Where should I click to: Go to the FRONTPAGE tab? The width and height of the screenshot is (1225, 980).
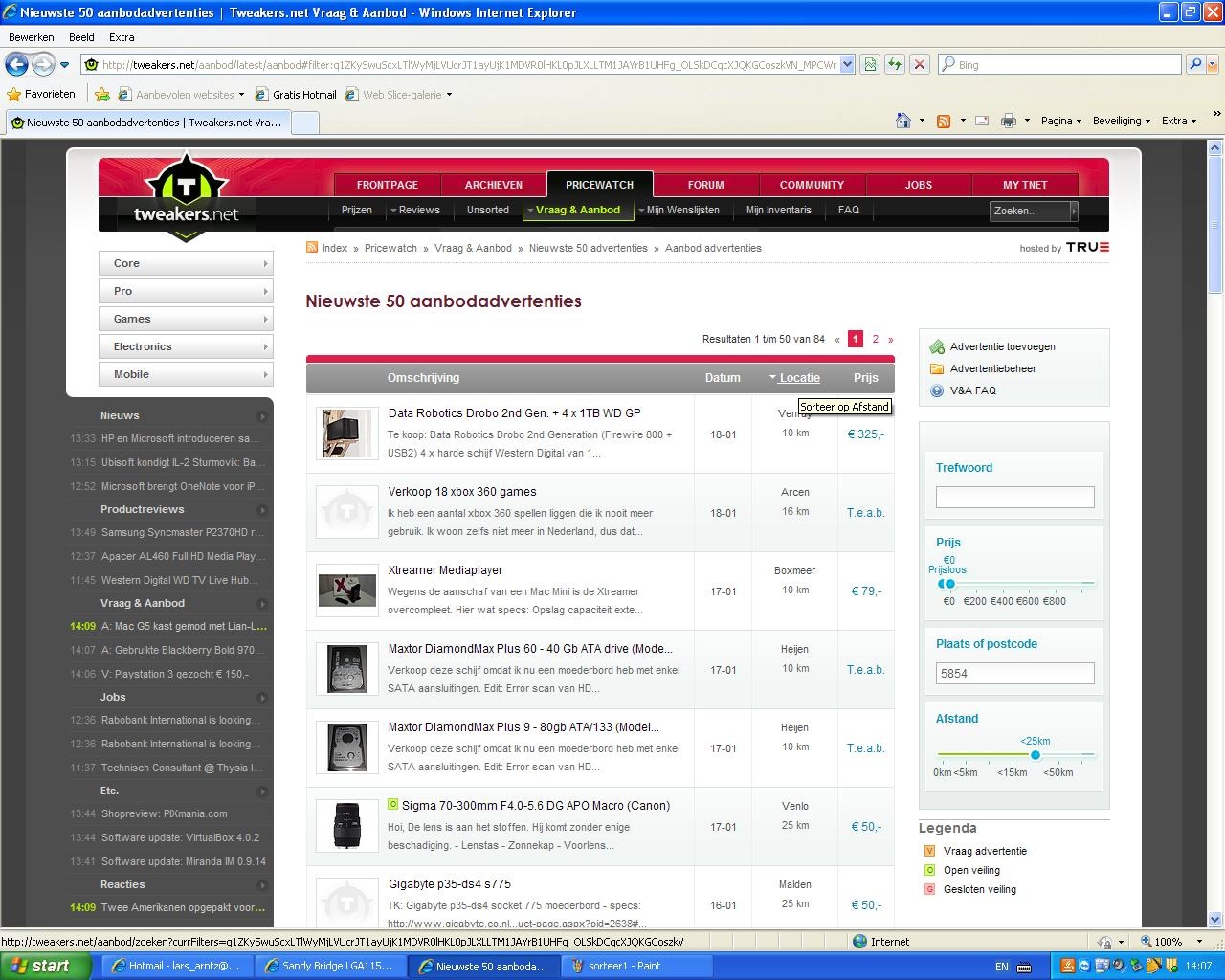coord(388,185)
